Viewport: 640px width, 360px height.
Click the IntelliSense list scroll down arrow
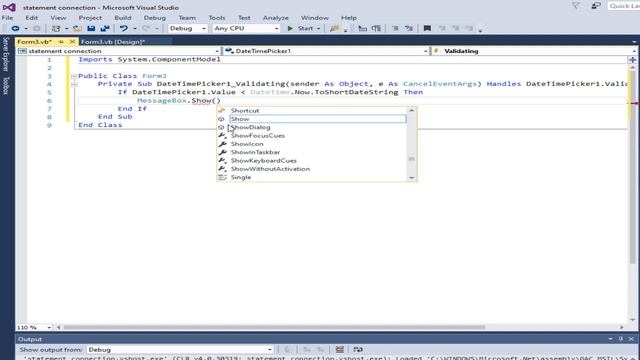pyautogui.click(x=411, y=178)
